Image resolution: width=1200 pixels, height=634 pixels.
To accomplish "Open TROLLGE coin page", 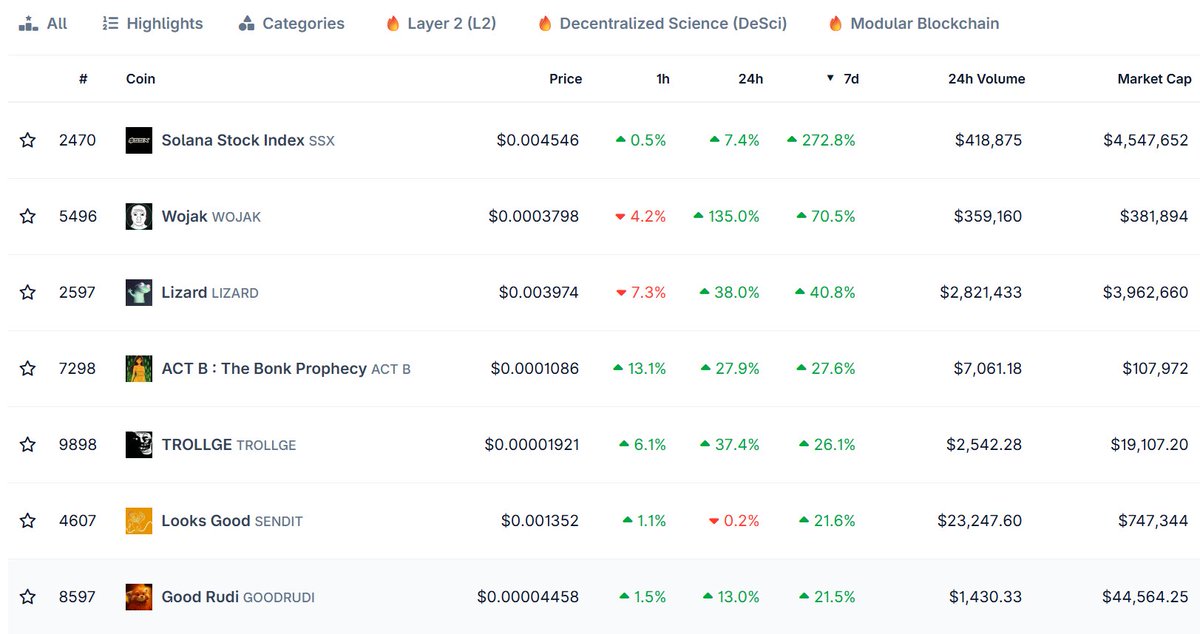I will coord(229,444).
